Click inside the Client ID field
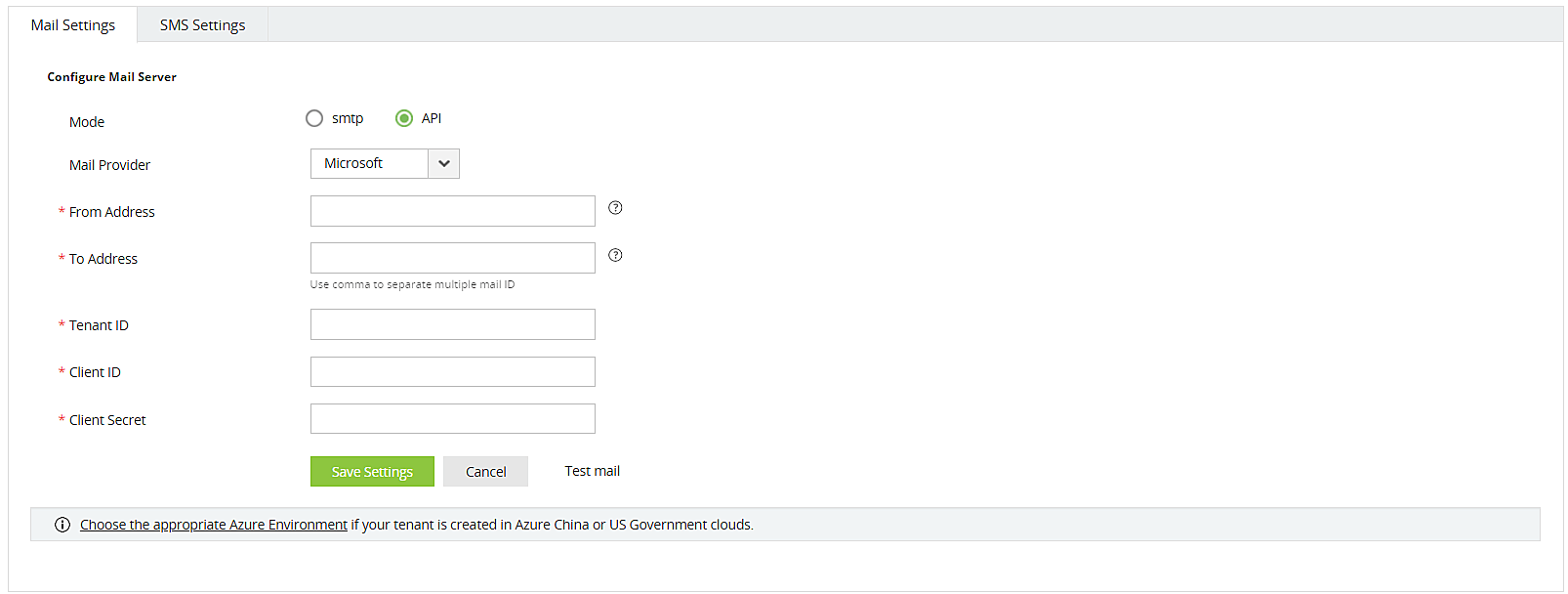This screenshot has height=594, width=1568. click(452, 371)
